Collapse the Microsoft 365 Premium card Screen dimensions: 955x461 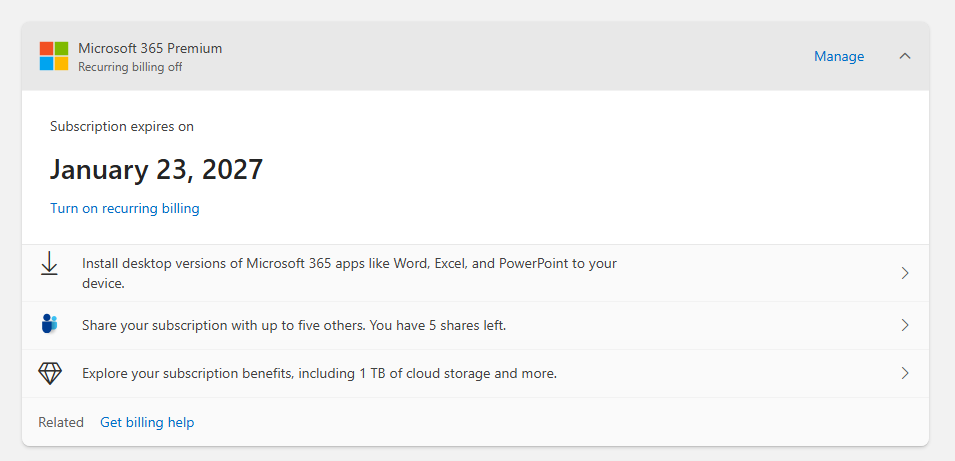(x=905, y=56)
